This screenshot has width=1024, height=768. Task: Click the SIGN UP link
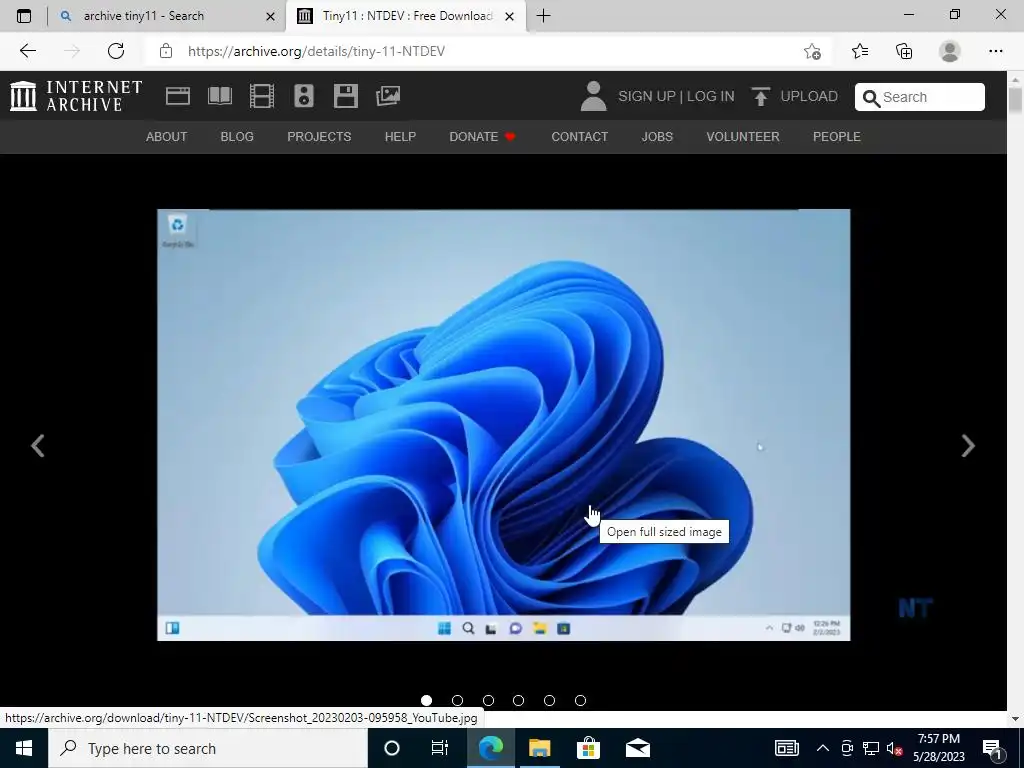coord(647,97)
